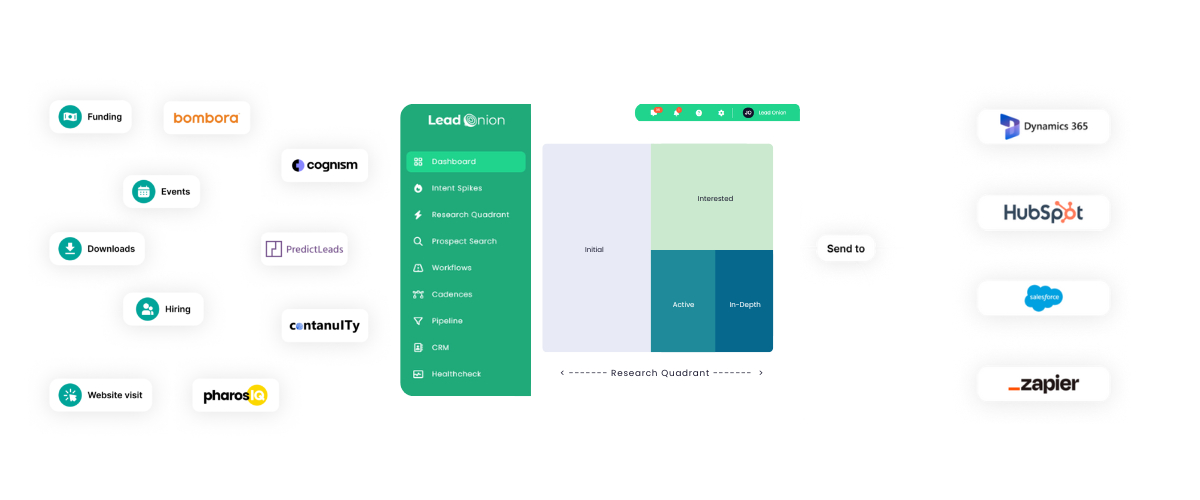Click the Website visit cursor icon
Viewport: 1200px width, 500px height.
click(x=70, y=395)
